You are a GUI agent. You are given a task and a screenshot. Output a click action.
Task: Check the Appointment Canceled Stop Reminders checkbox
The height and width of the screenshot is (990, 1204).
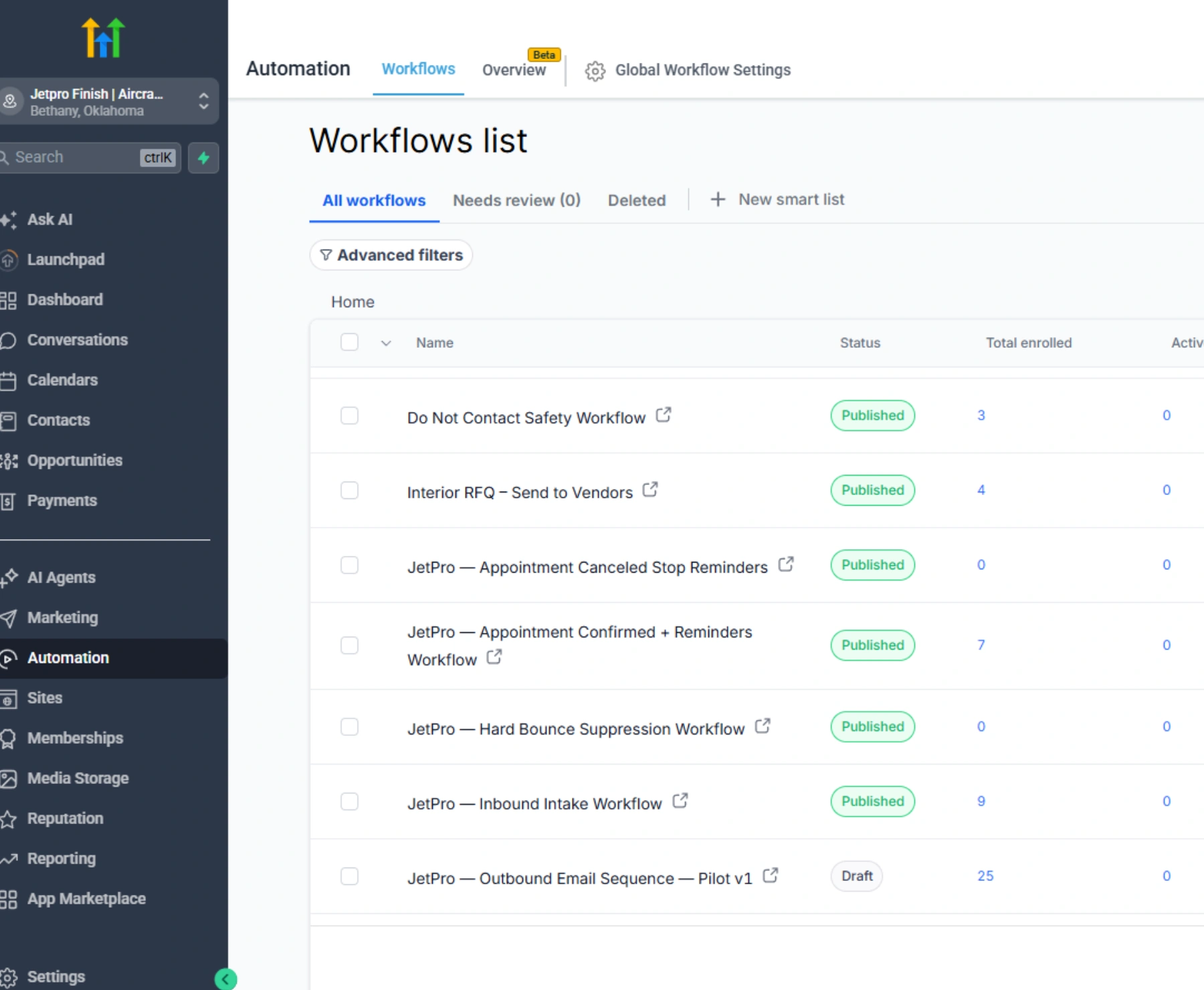pyautogui.click(x=349, y=565)
